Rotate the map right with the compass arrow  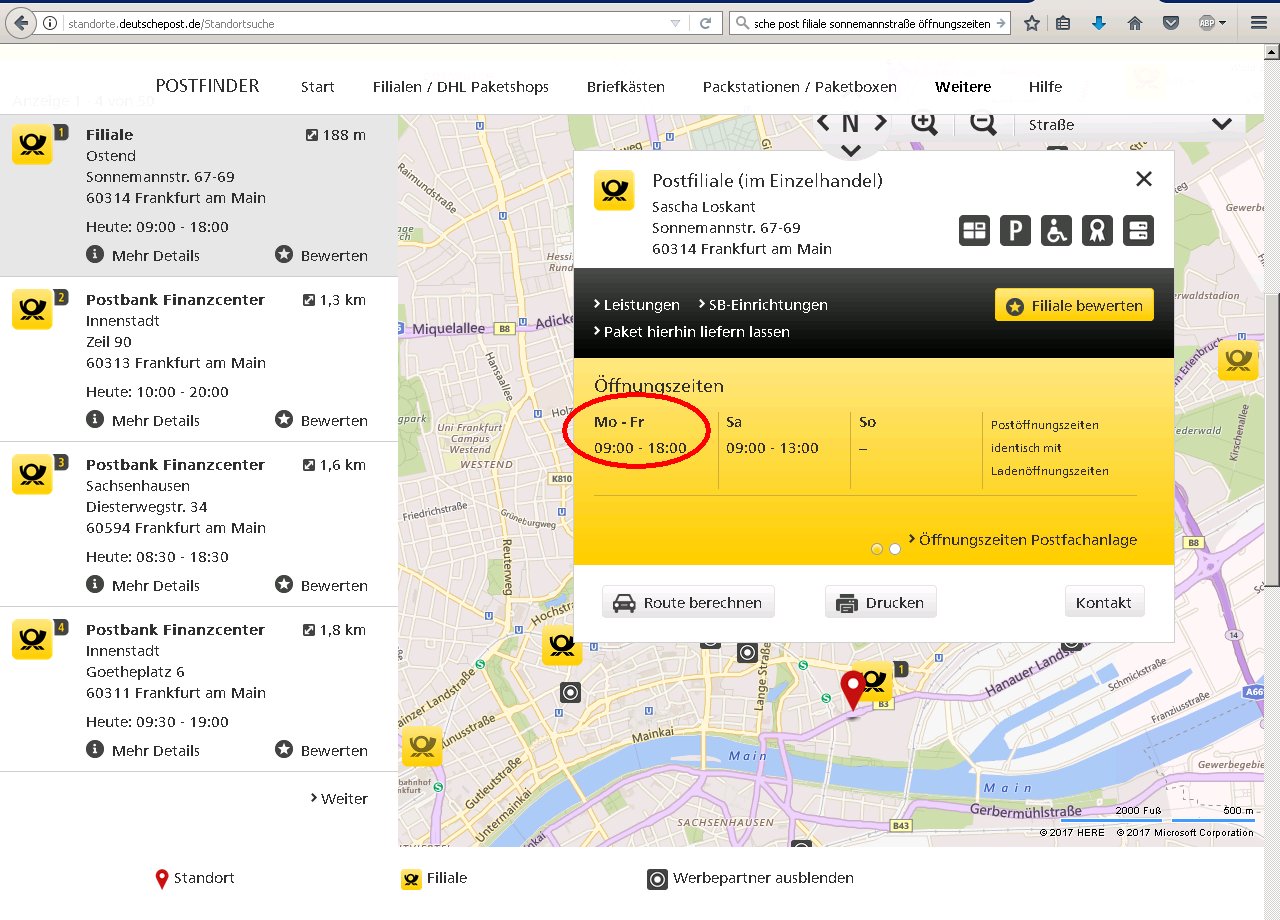point(881,122)
